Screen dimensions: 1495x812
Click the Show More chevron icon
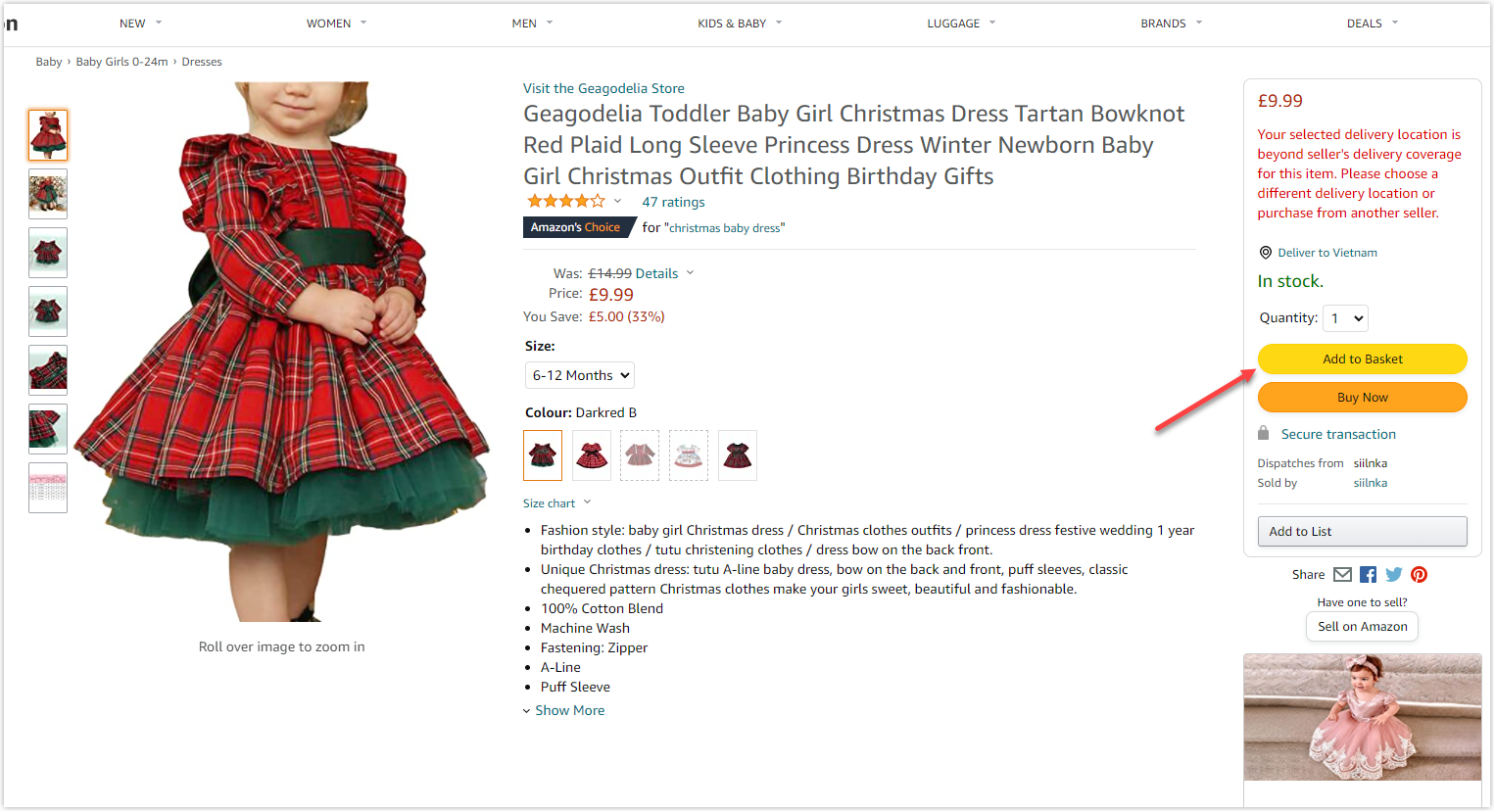(527, 711)
